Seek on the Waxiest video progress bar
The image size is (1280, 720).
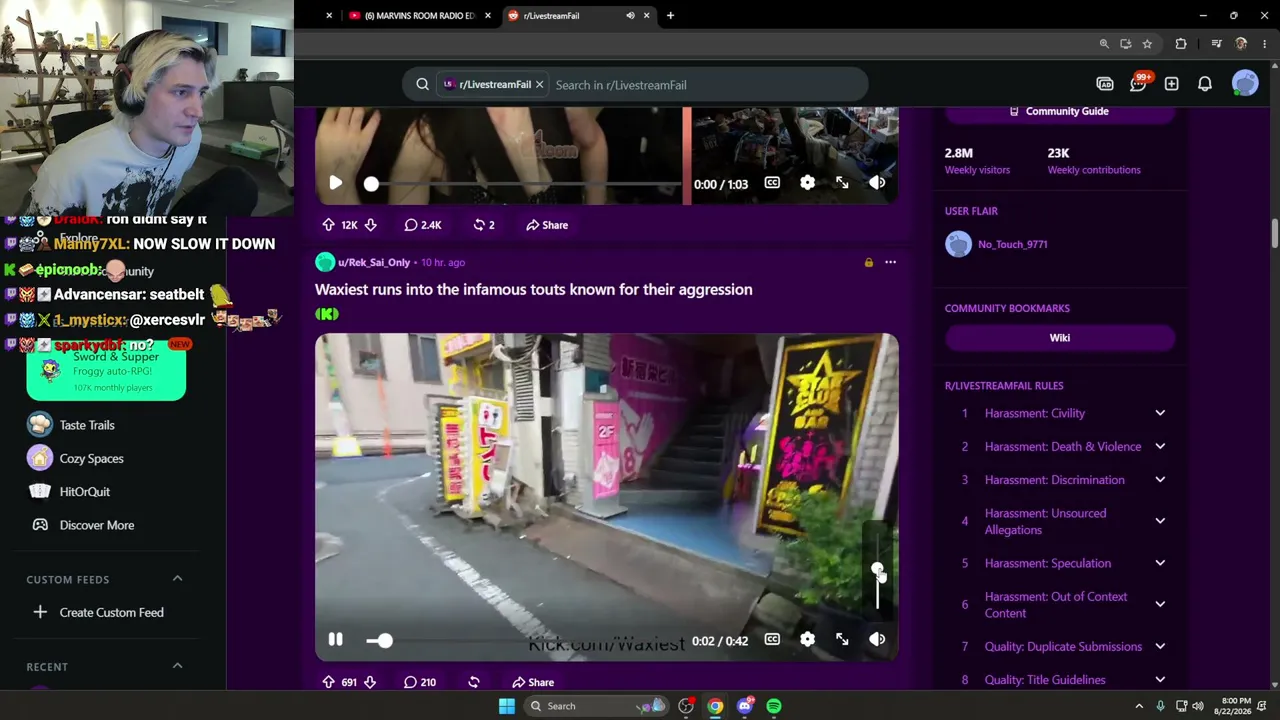(x=523, y=640)
